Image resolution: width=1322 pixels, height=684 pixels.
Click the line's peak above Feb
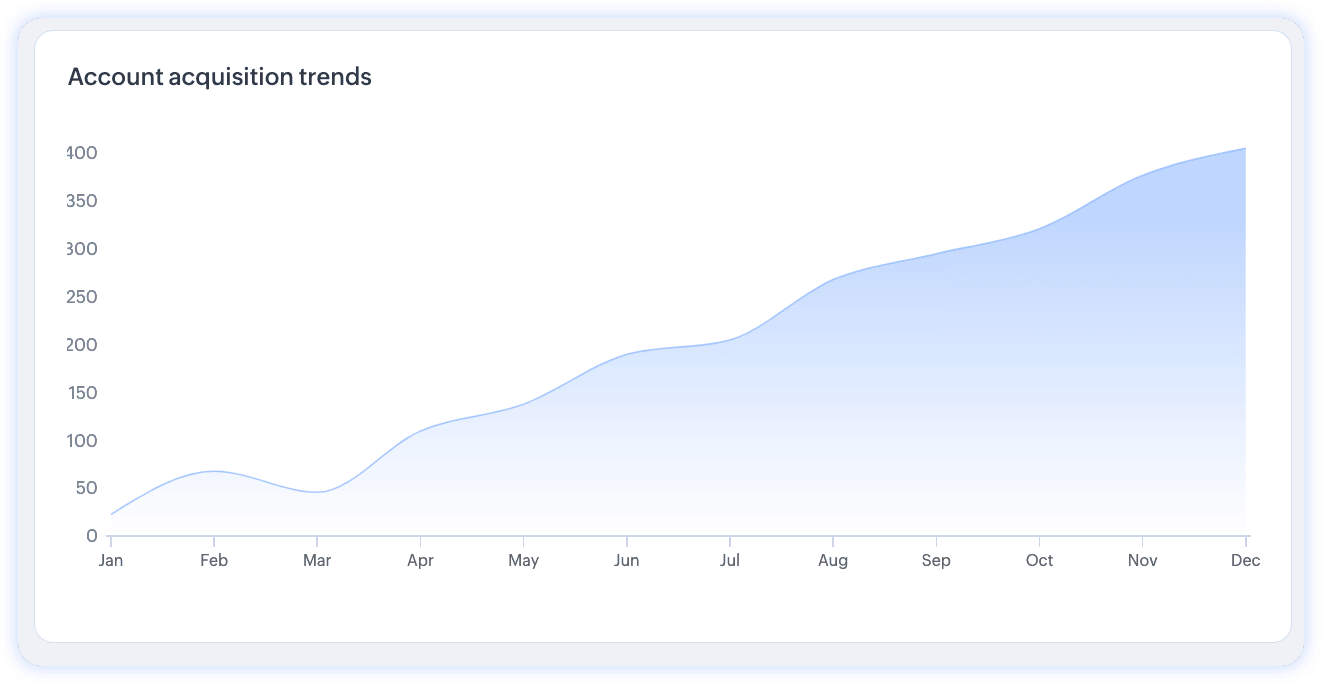pyautogui.click(x=214, y=471)
